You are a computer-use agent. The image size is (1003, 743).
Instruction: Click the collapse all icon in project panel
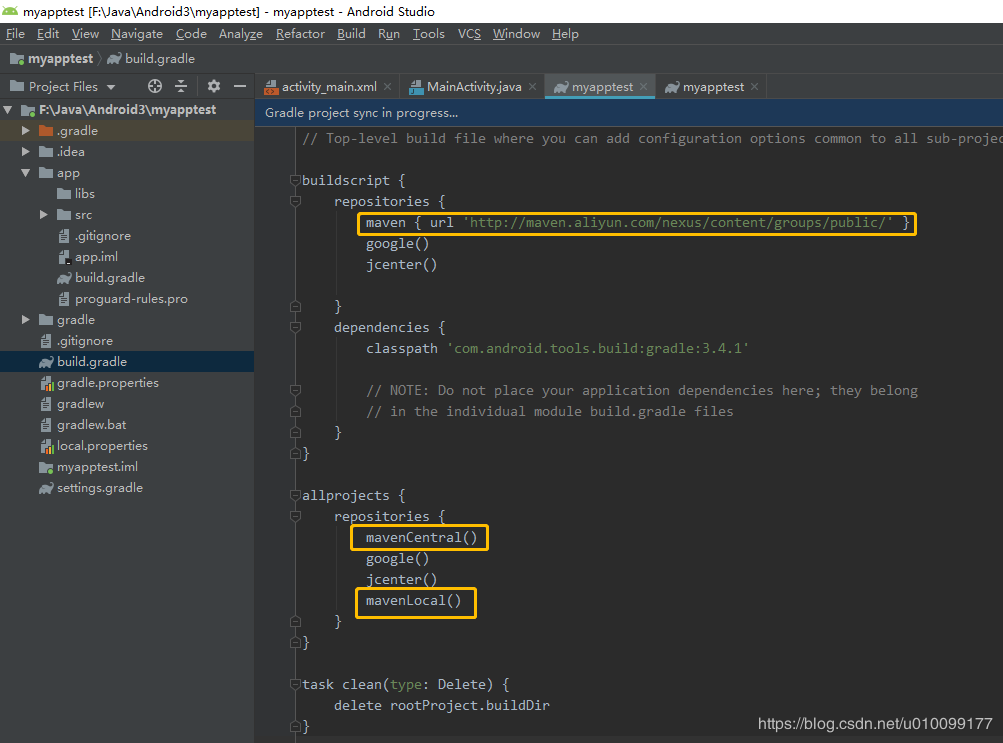181,86
